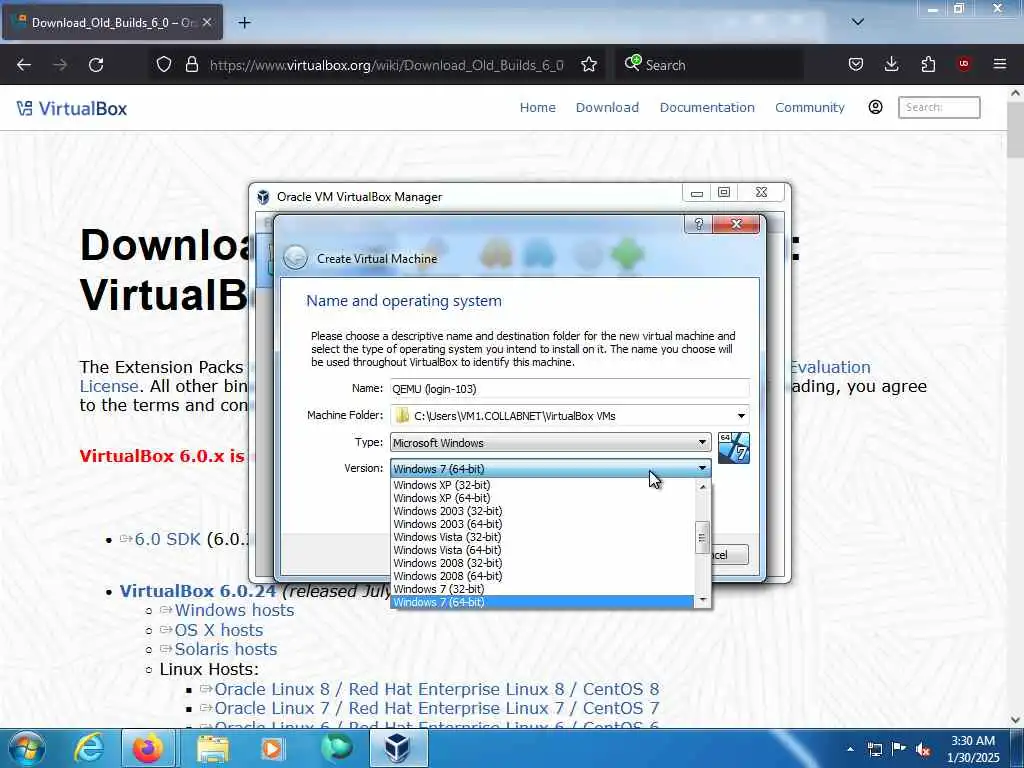Launch Internet Explorer from the taskbar
The width and height of the screenshot is (1024, 768).
[89, 748]
